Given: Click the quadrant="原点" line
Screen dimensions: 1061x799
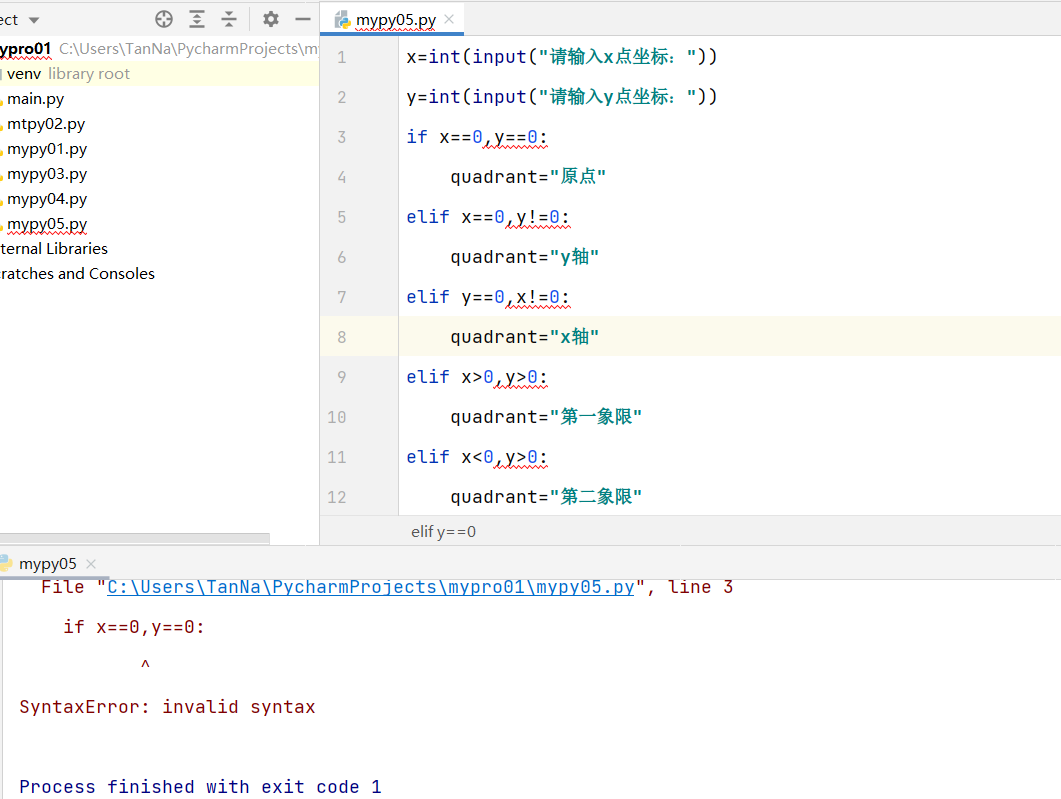Looking at the screenshot, I should pos(528,177).
